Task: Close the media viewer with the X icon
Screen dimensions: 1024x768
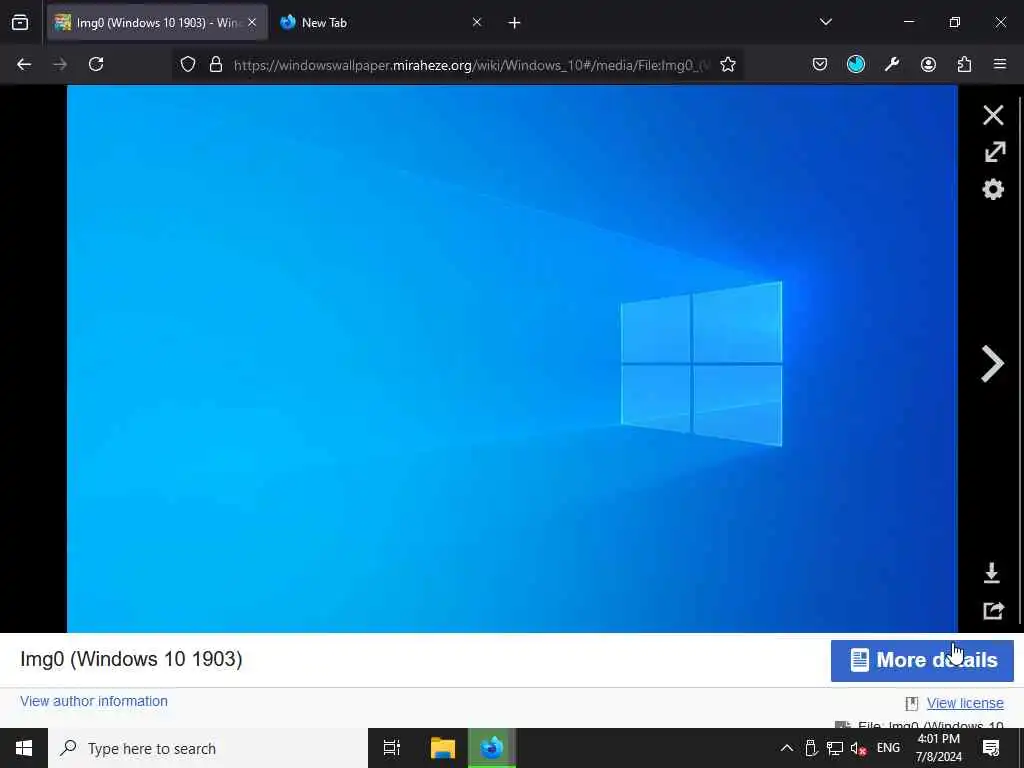Action: (x=993, y=116)
